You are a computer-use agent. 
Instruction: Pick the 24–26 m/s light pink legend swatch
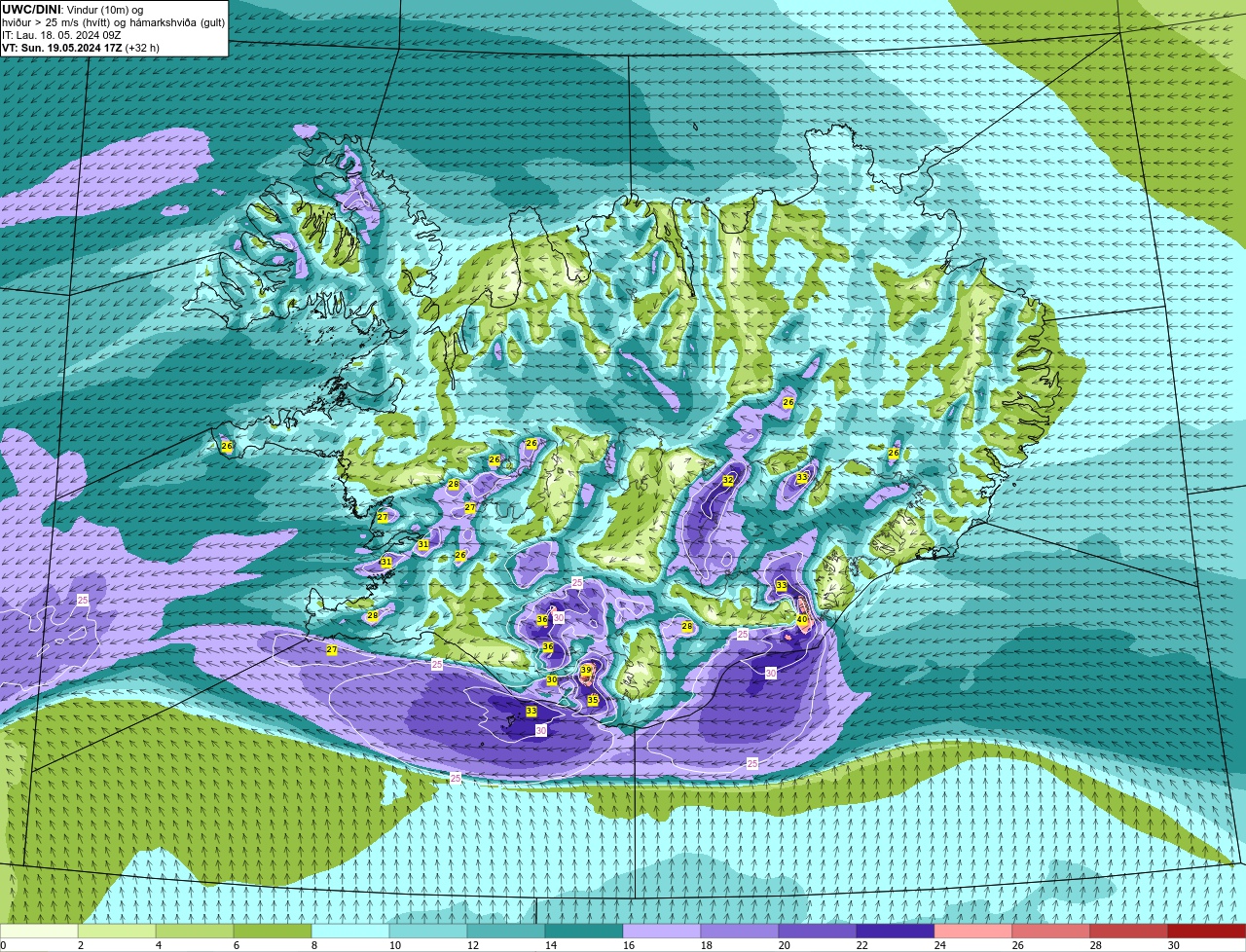[974, 932]
